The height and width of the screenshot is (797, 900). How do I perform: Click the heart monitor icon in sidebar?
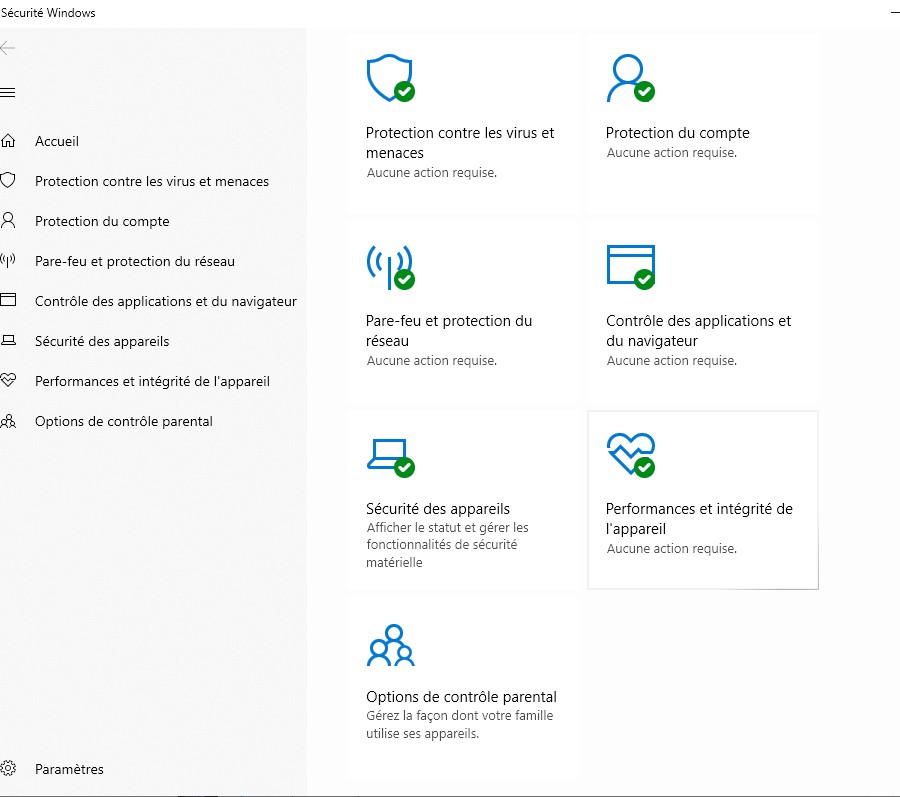8,380
